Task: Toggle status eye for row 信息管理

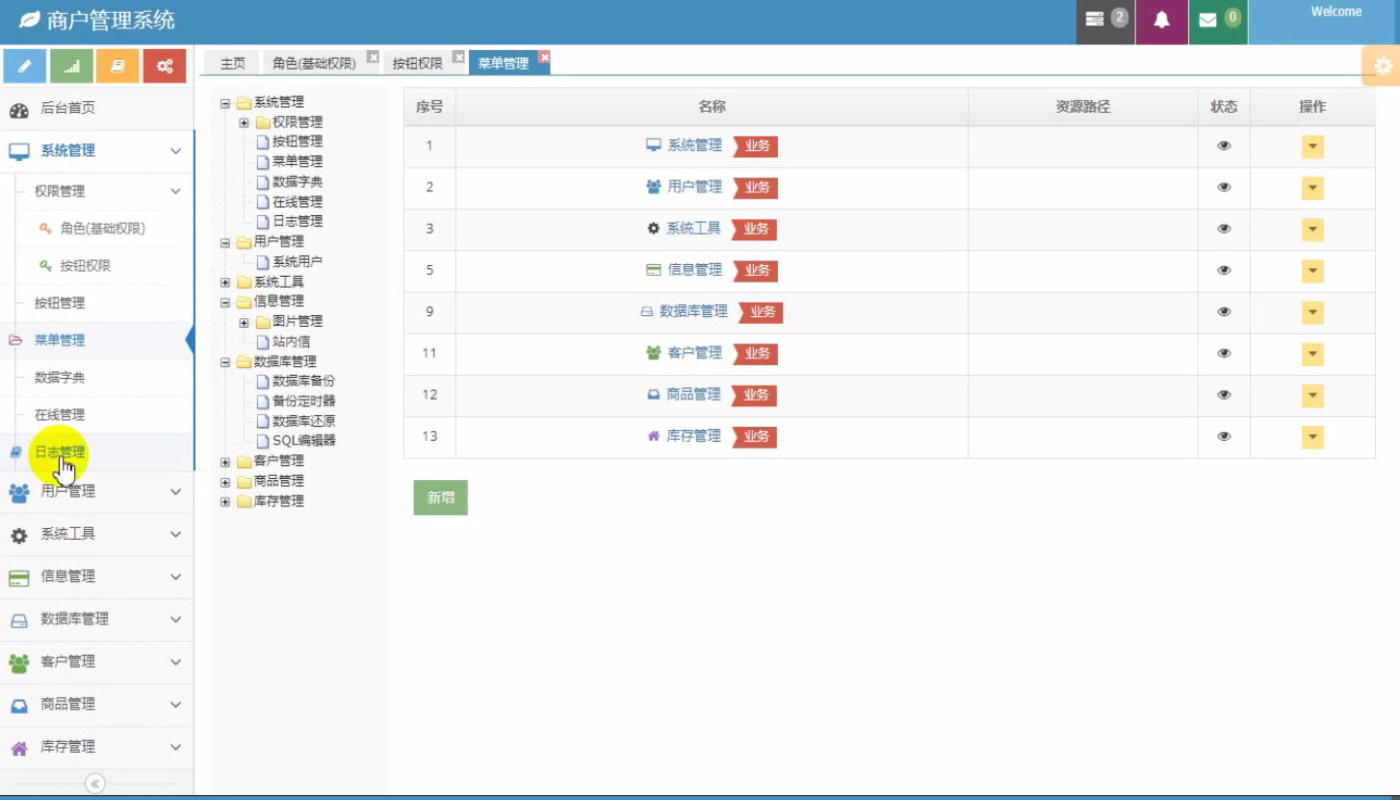Action: 1224,270
